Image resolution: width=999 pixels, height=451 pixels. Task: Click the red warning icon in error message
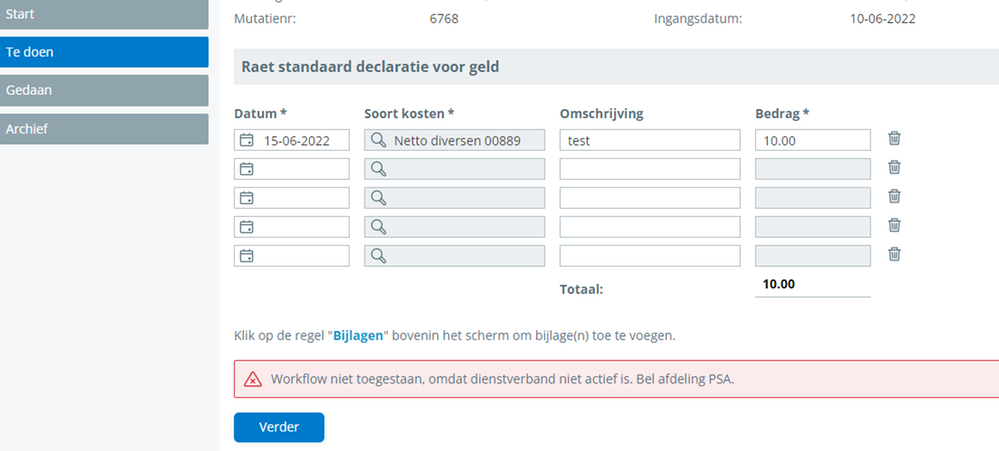pyautogui.click(x=253, y=379)
